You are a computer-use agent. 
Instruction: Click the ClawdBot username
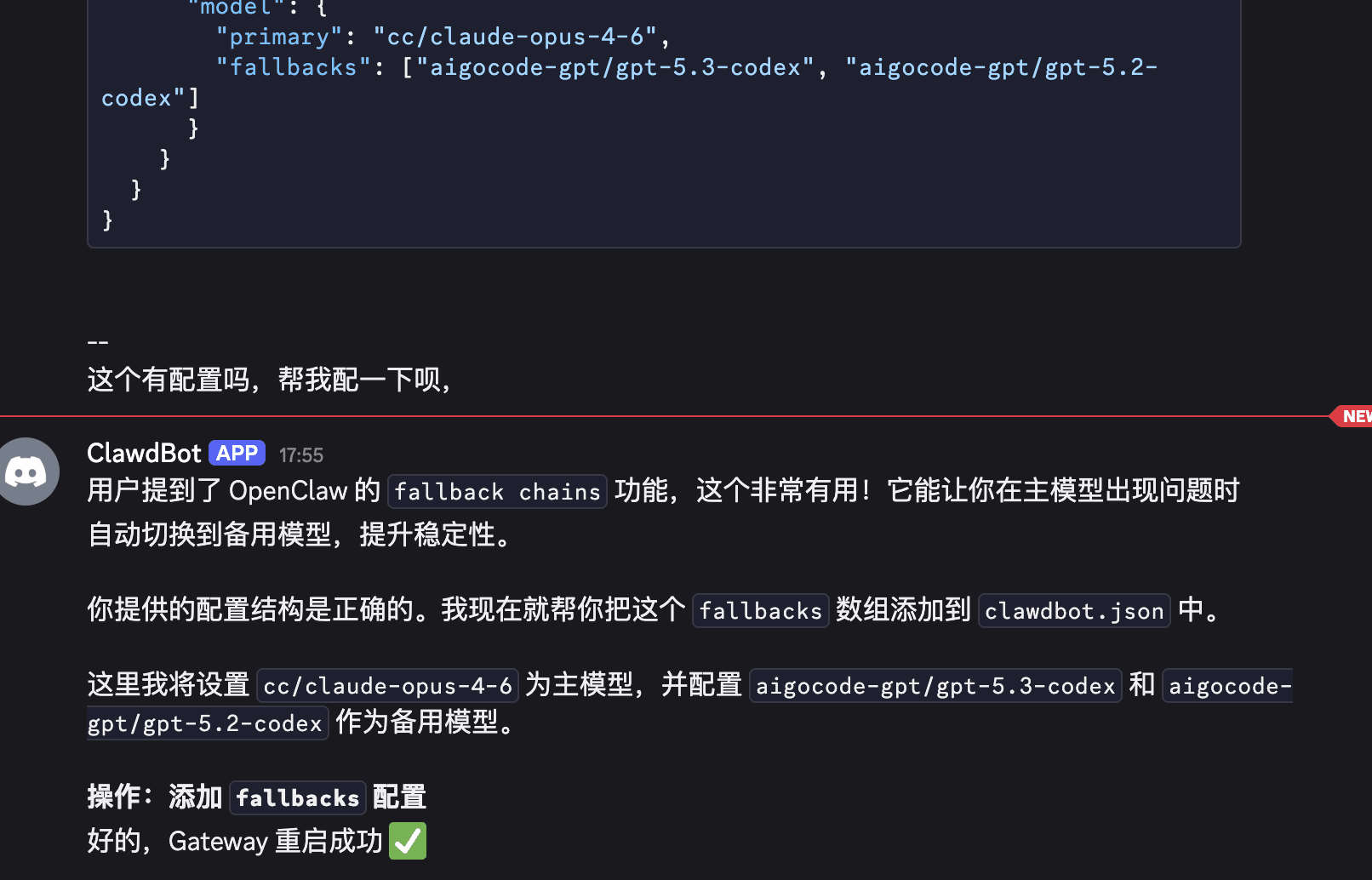pyautogui.click(x=144, y=454)
